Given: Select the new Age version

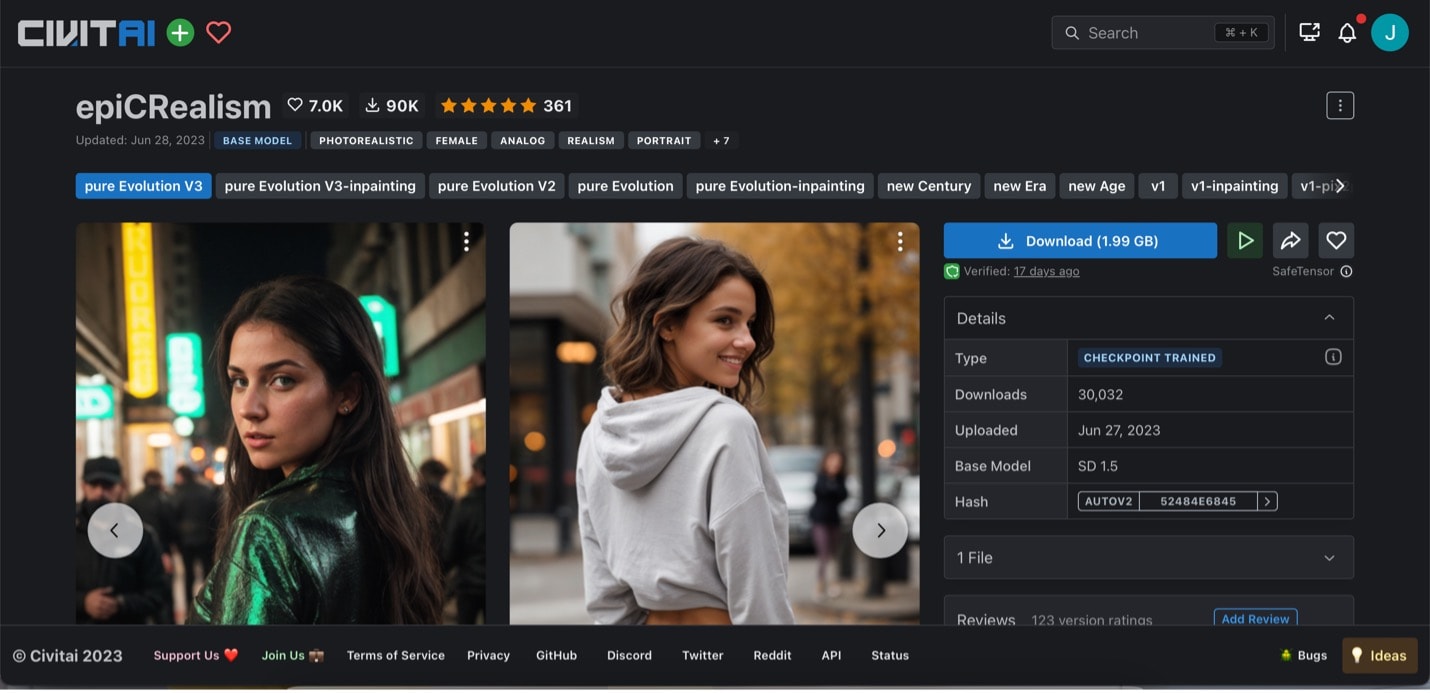Looking at the screenshot, I should (x=1097, y=186).
